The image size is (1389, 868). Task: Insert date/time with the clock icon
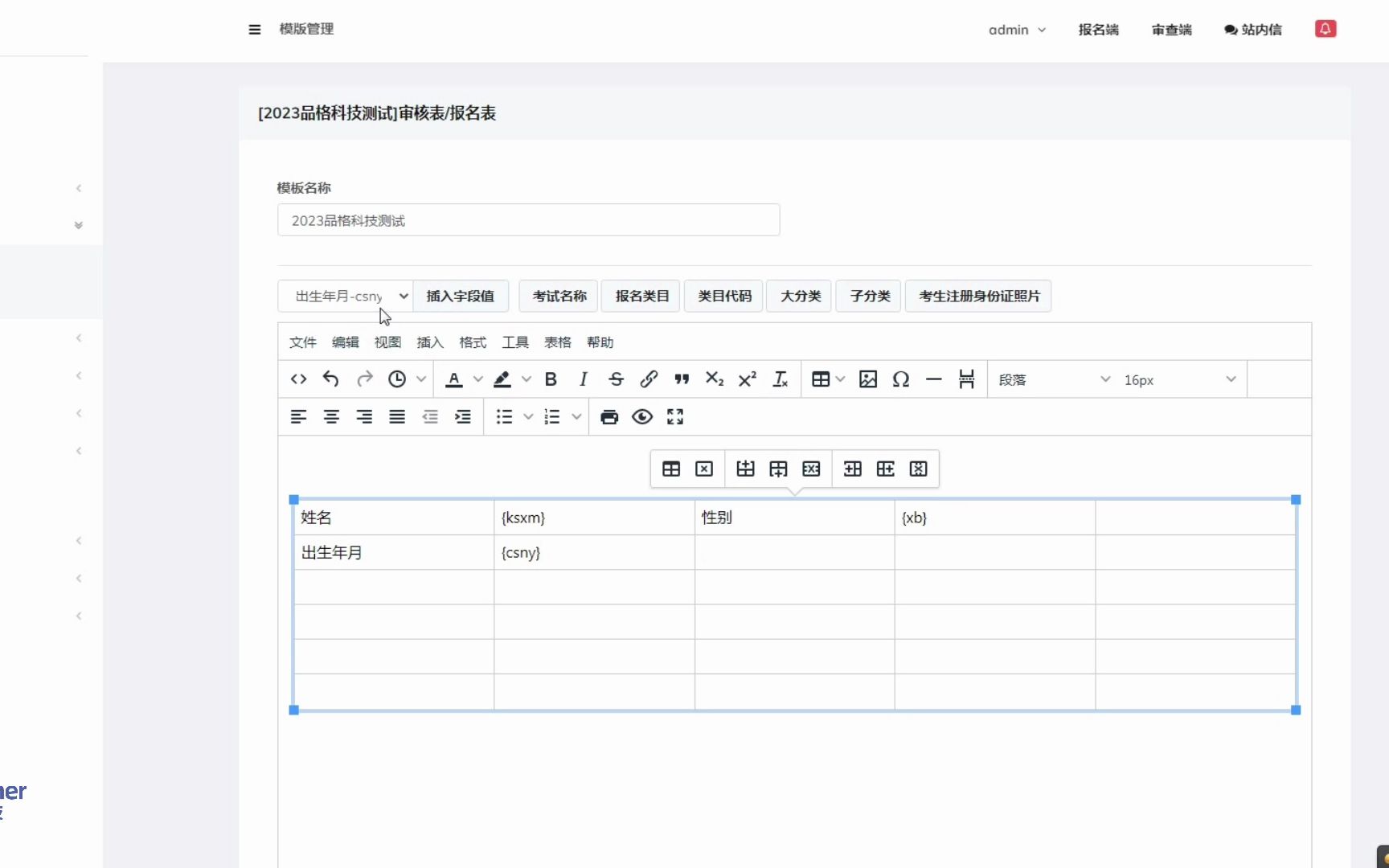397,379
